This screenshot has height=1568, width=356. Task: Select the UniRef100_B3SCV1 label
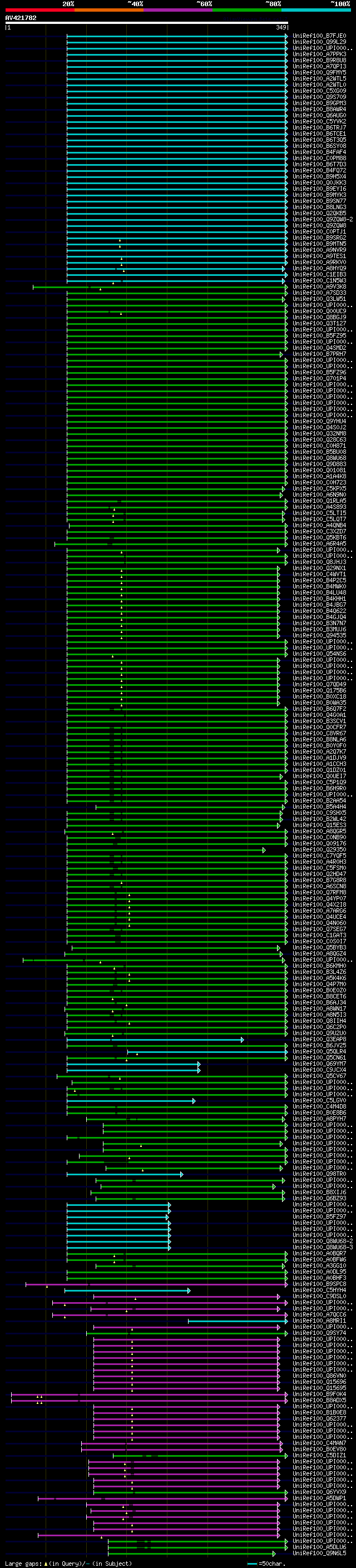pyautogui.click(x=319, y=721)
